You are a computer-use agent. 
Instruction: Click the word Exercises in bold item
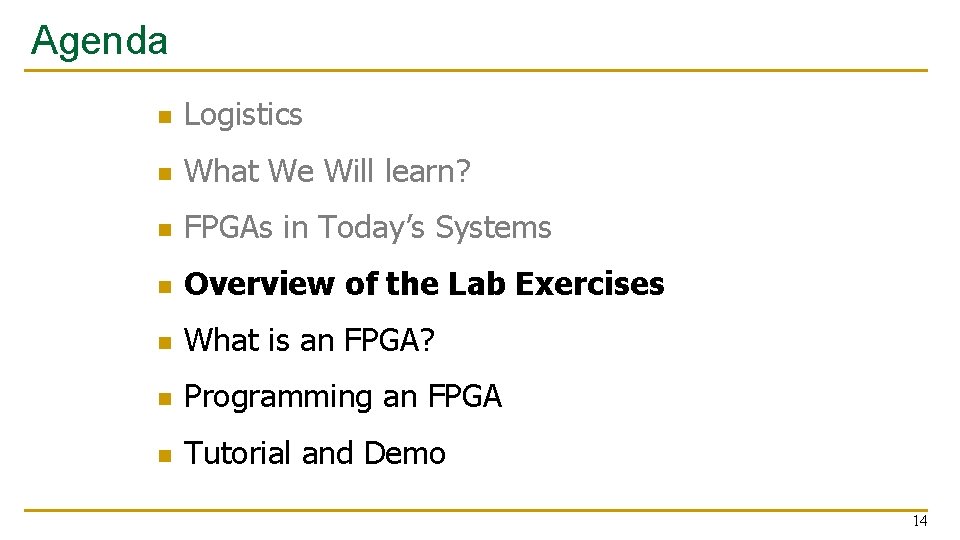(590, 283)
